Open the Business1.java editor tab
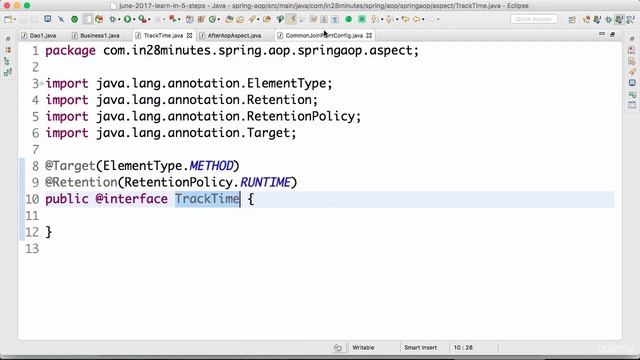This screenshot has height=360, width=640. (96, 36)
